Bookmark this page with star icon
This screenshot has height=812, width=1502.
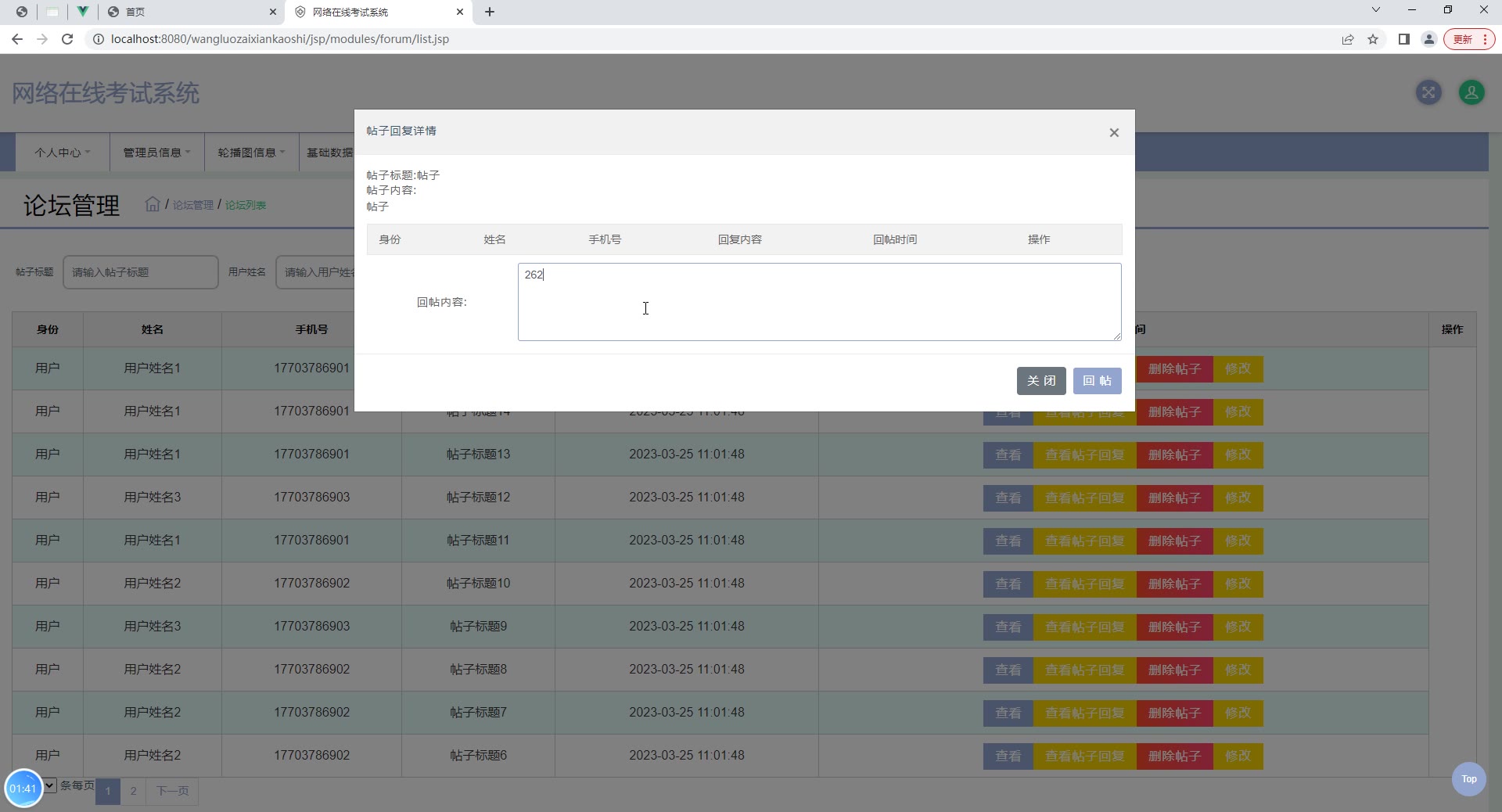coord(1373,39)
